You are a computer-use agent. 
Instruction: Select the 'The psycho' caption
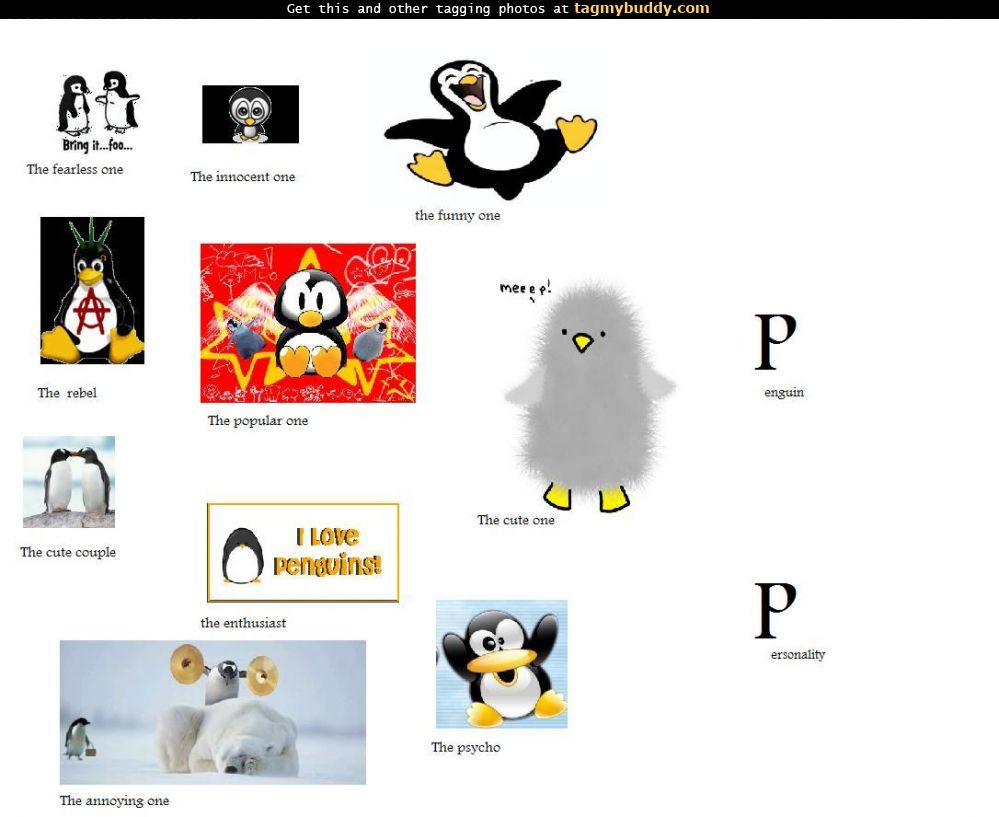coord(466,748)
